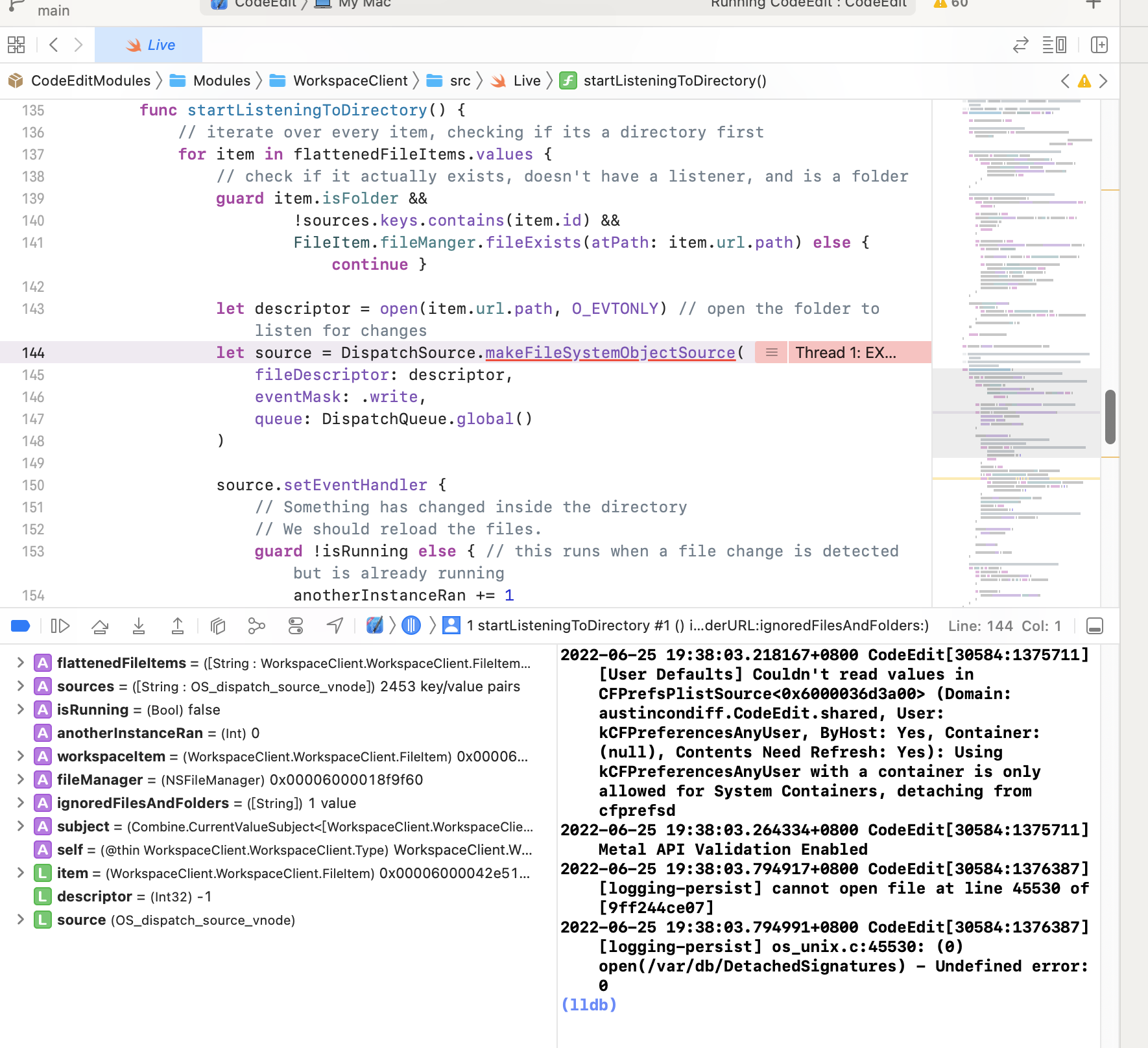Click the startListeningToDirectory function name in code
Screen dimensions: 1148x1048
point(307,110)
